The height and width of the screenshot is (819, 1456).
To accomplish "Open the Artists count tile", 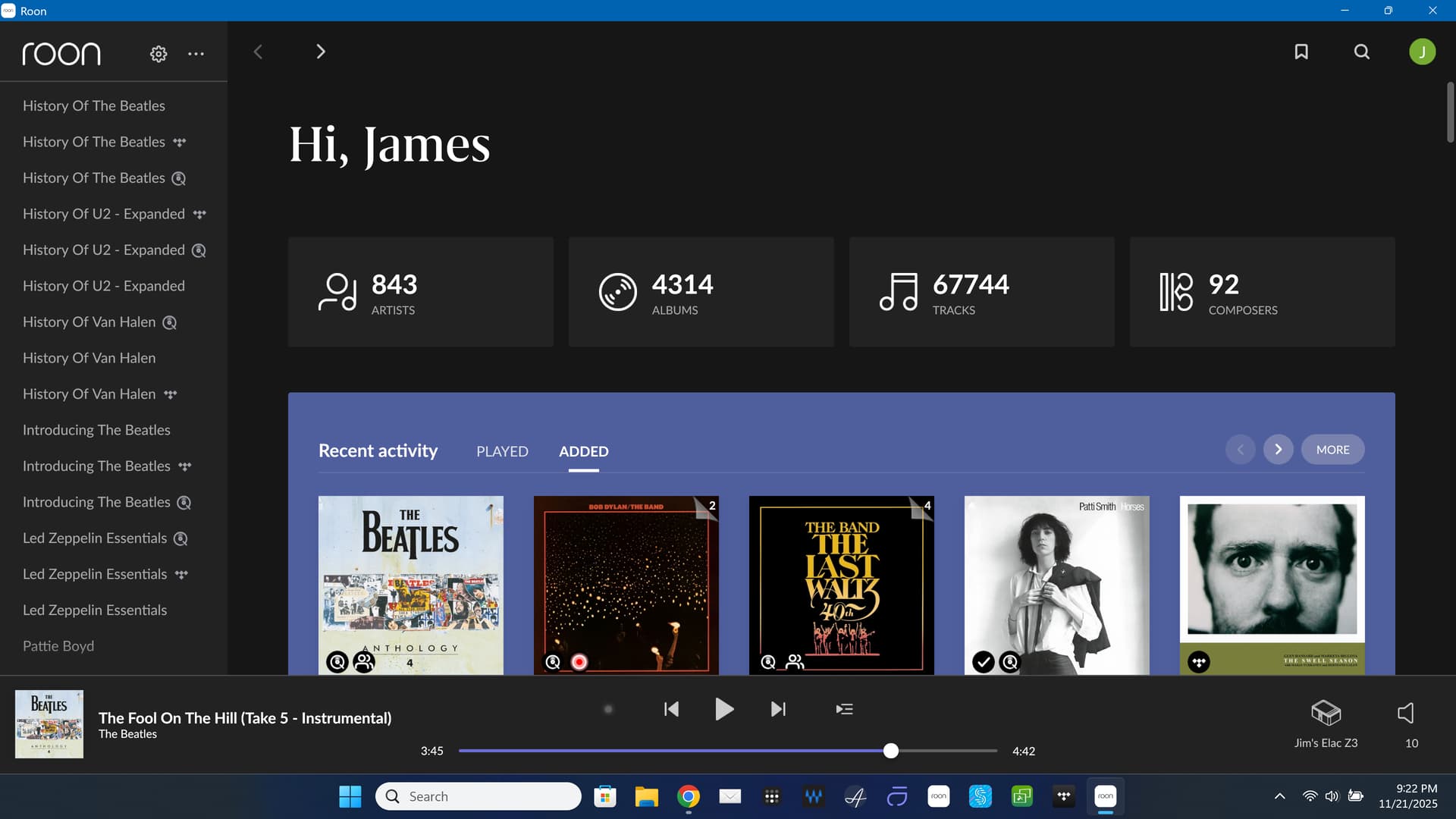I will pyautogui.click(x=421, y=292).
